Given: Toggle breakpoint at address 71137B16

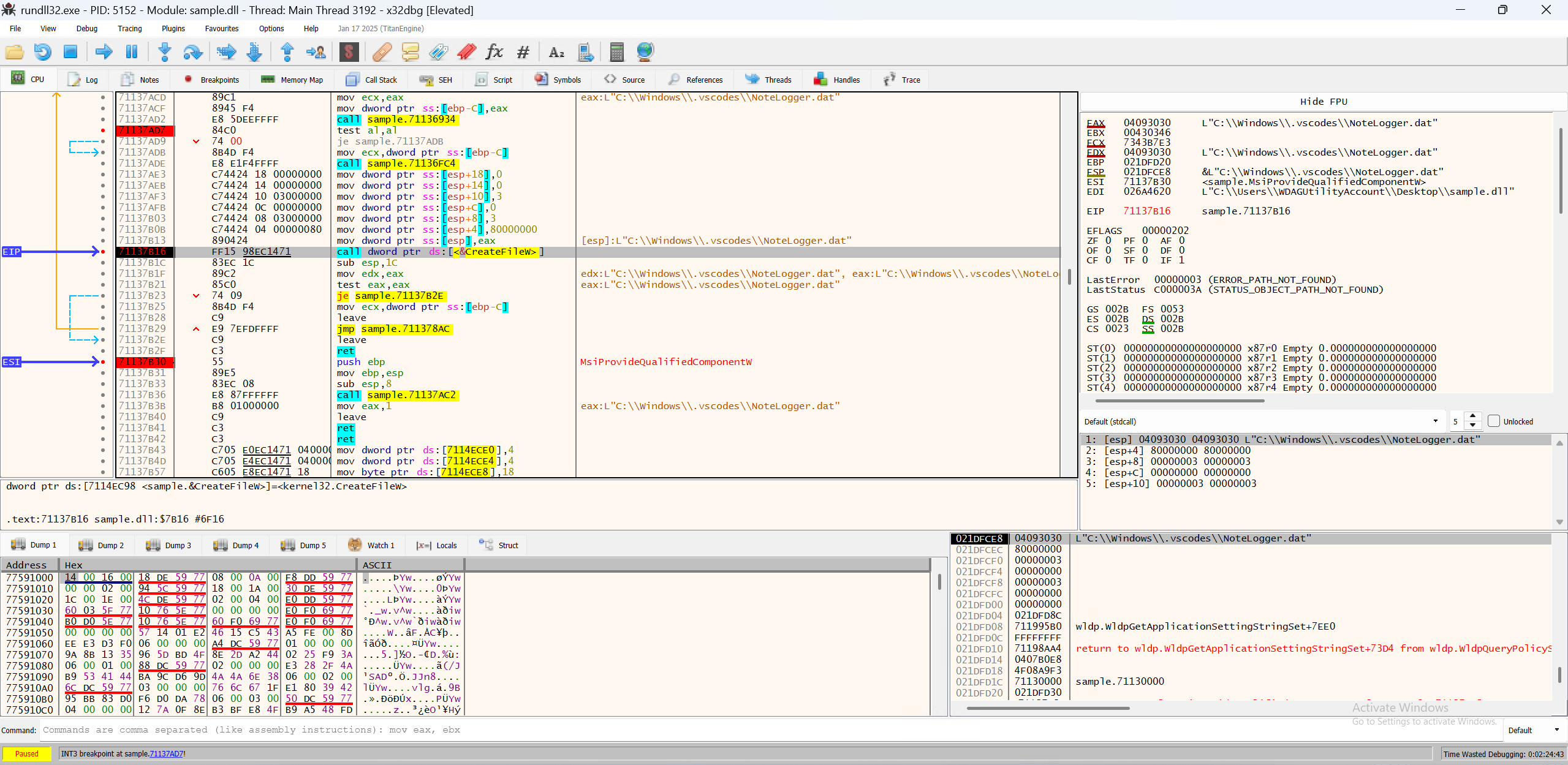Looking at the screenshot, I should [103, 252].
